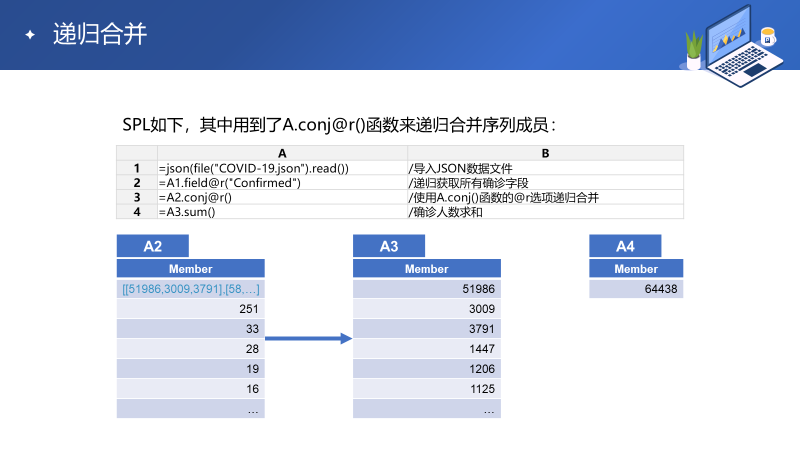800x450 pixels.
Task: Click the star bullet beside 递归合并
Action: 30,35
